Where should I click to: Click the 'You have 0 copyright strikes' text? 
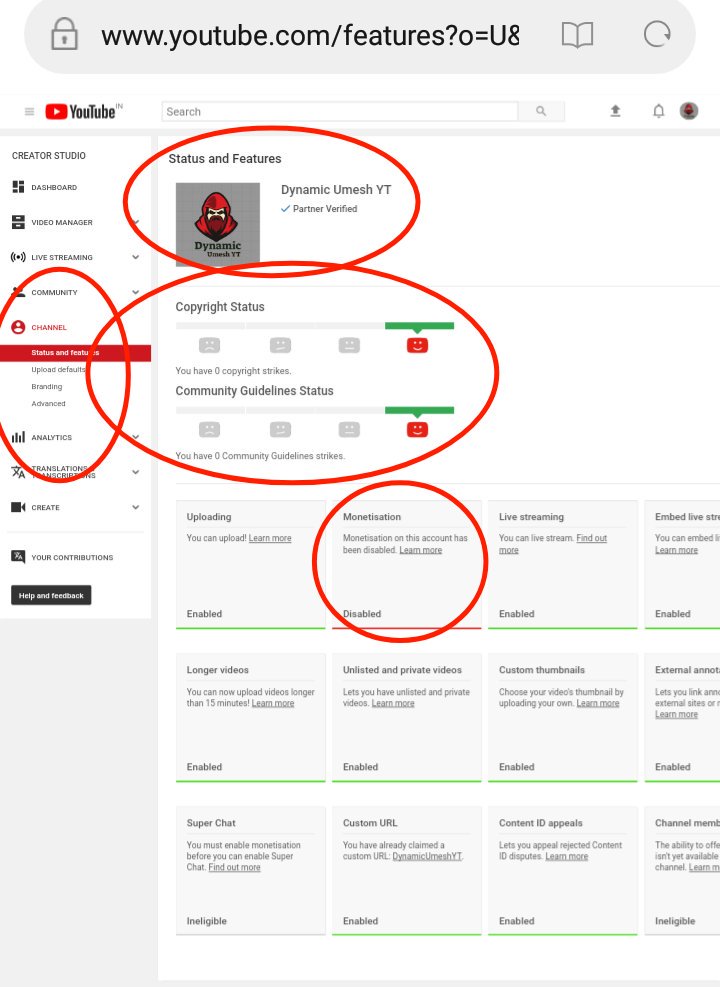[233, 371]
